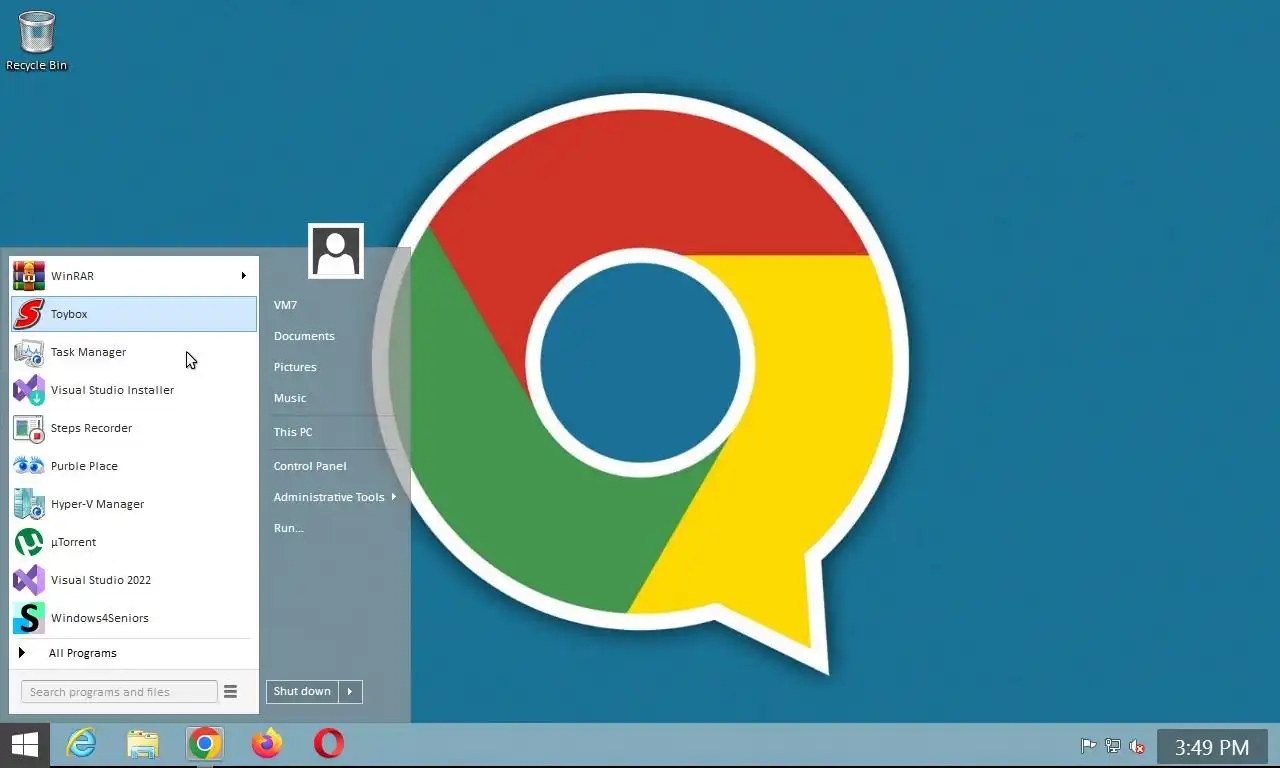Click the Windows4Seniors icon
Viewport: 1280px width, 768px height.
(28, 618)
